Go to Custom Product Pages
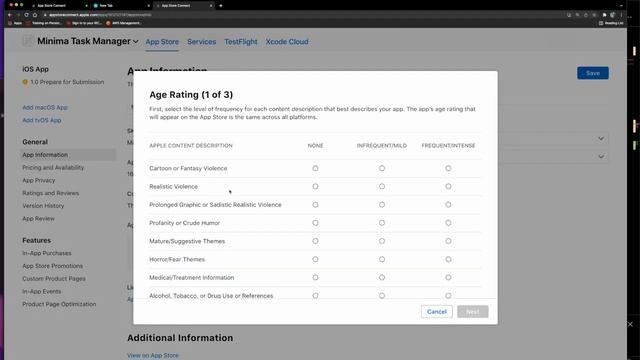The width and height of the screenshot is (640, 360). (54, 278)
